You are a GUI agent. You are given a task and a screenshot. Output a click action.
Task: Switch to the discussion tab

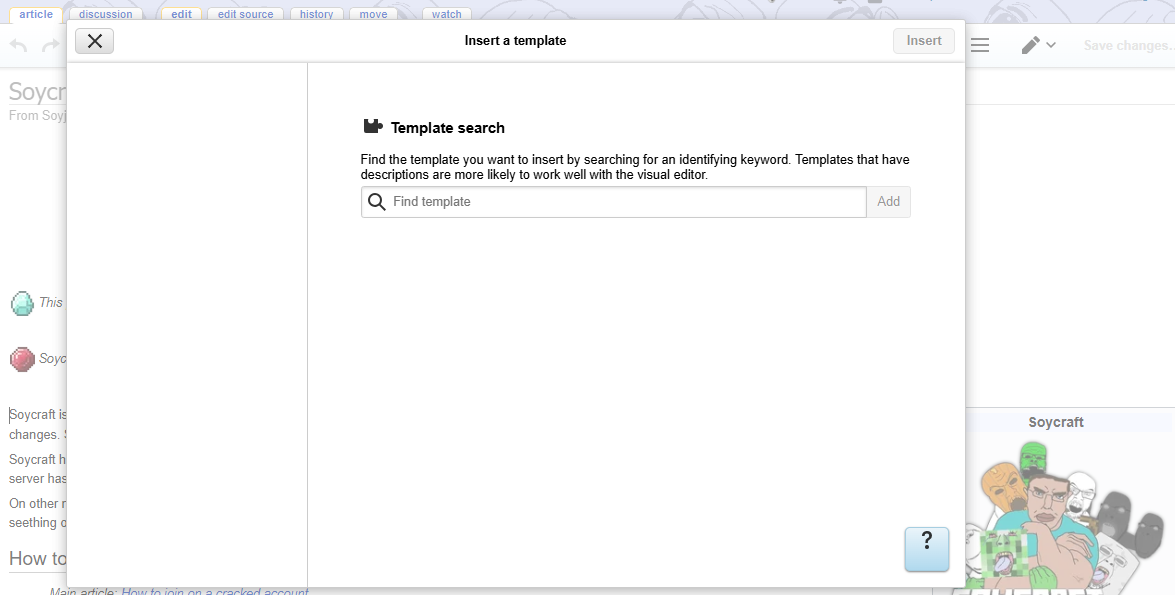point(105,14)
